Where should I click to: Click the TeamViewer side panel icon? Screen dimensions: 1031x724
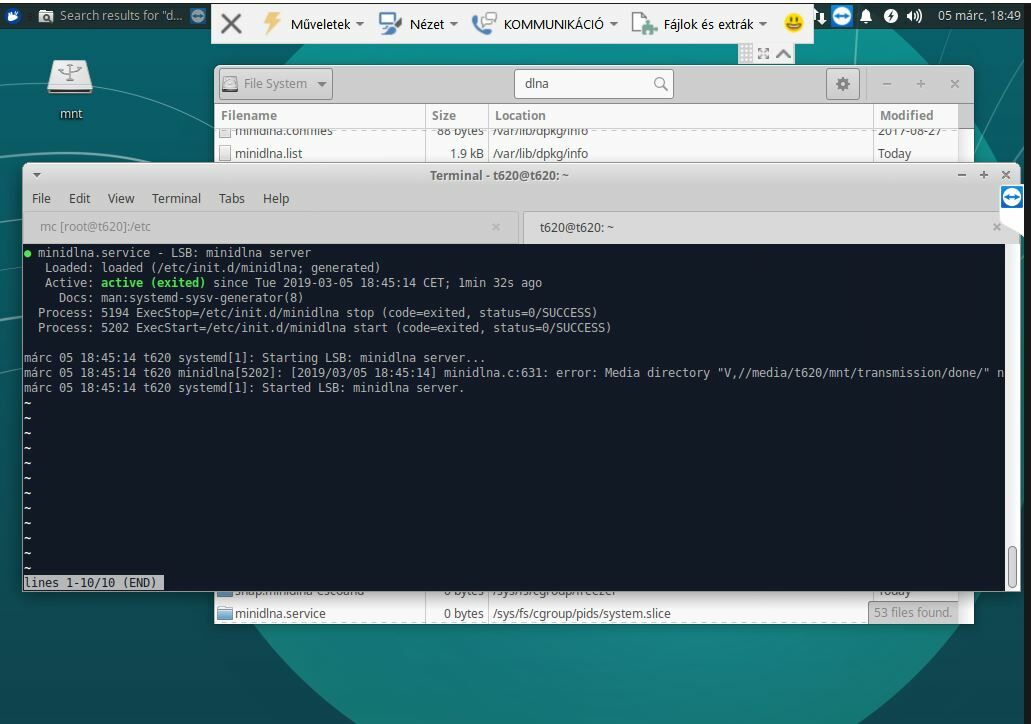(x=1011, y=197)
